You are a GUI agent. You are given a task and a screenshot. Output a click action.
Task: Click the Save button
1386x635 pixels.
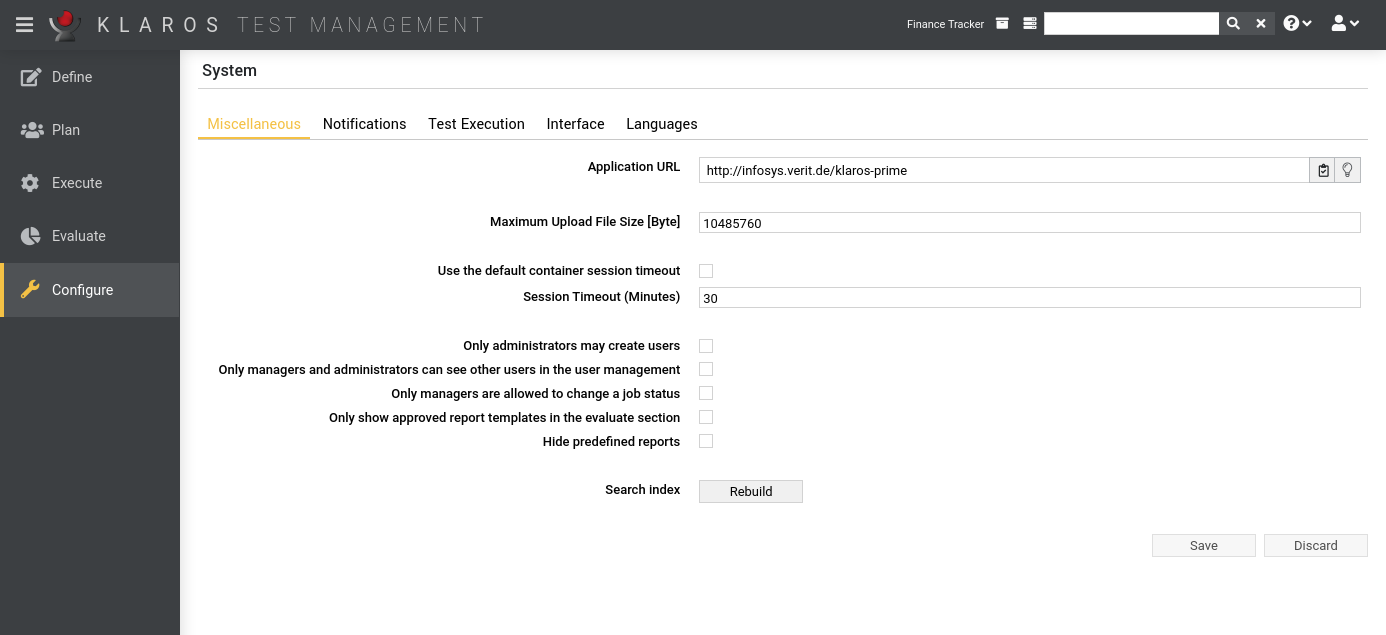[x=1203, y=545]
